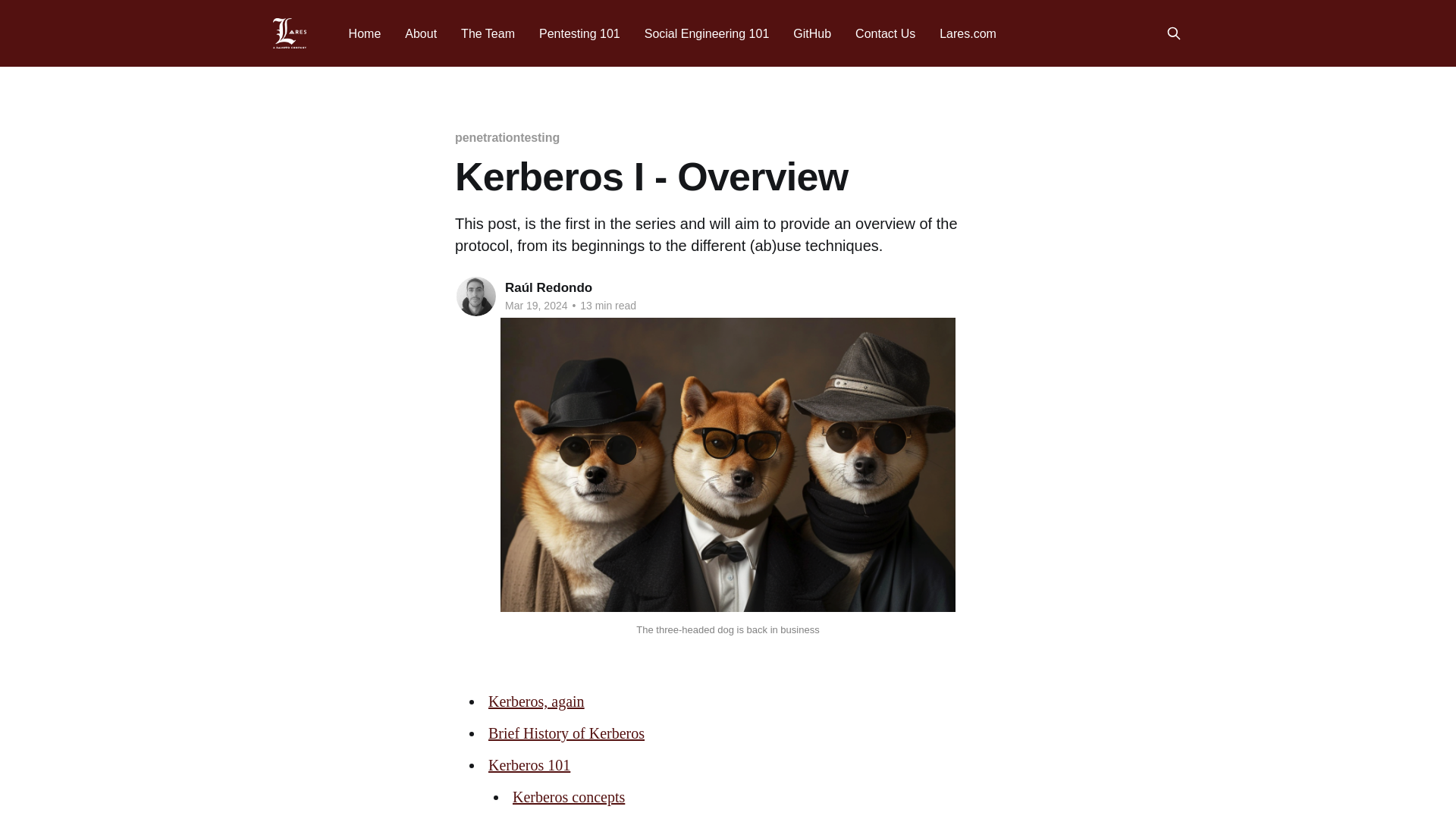Expand the Kerberos concepts subsection
The height and width of the screenshot is (819, 1456).
(568, 796)
